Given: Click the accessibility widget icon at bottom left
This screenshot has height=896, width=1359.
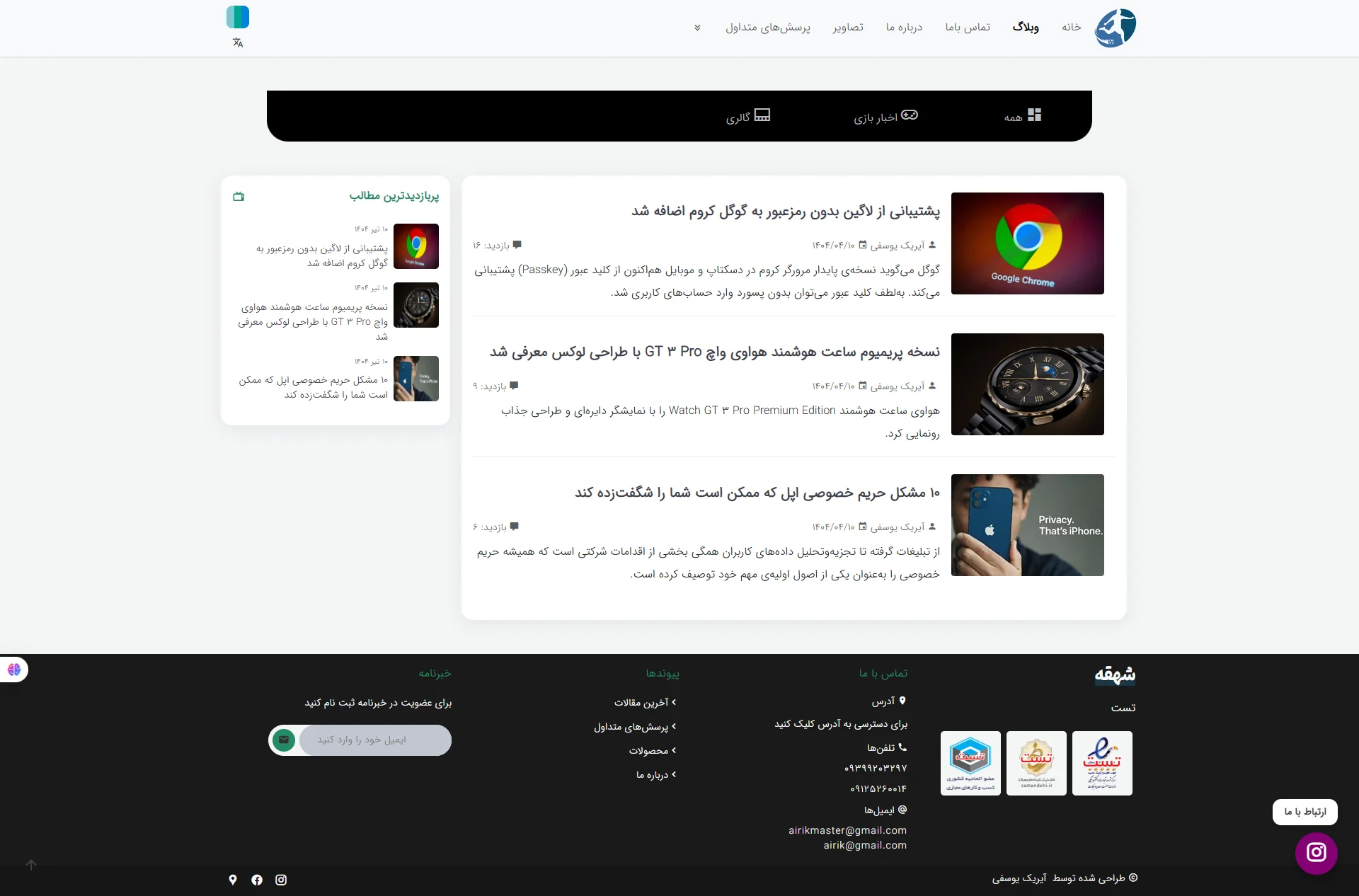Looking at the screenshot, I should 13,669.
